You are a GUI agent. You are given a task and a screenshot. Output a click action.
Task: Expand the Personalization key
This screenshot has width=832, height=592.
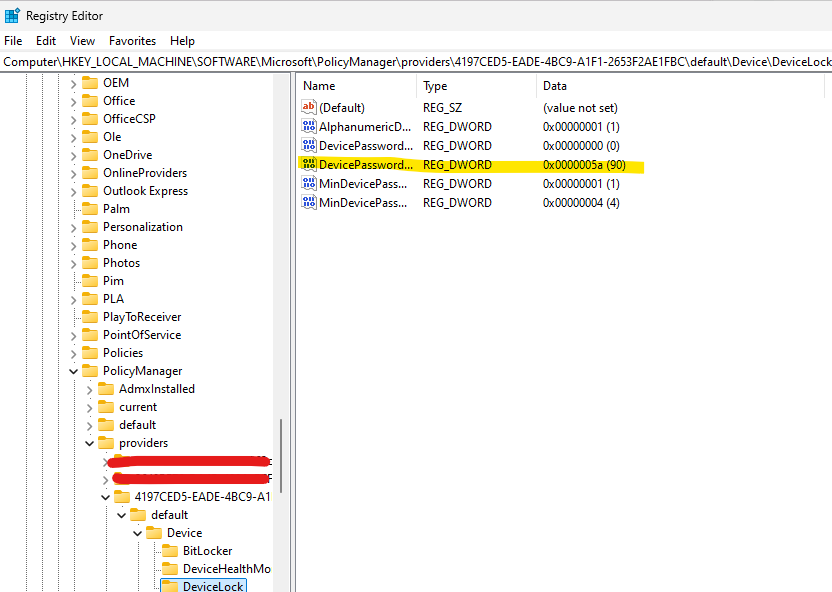tap(73, 228)
